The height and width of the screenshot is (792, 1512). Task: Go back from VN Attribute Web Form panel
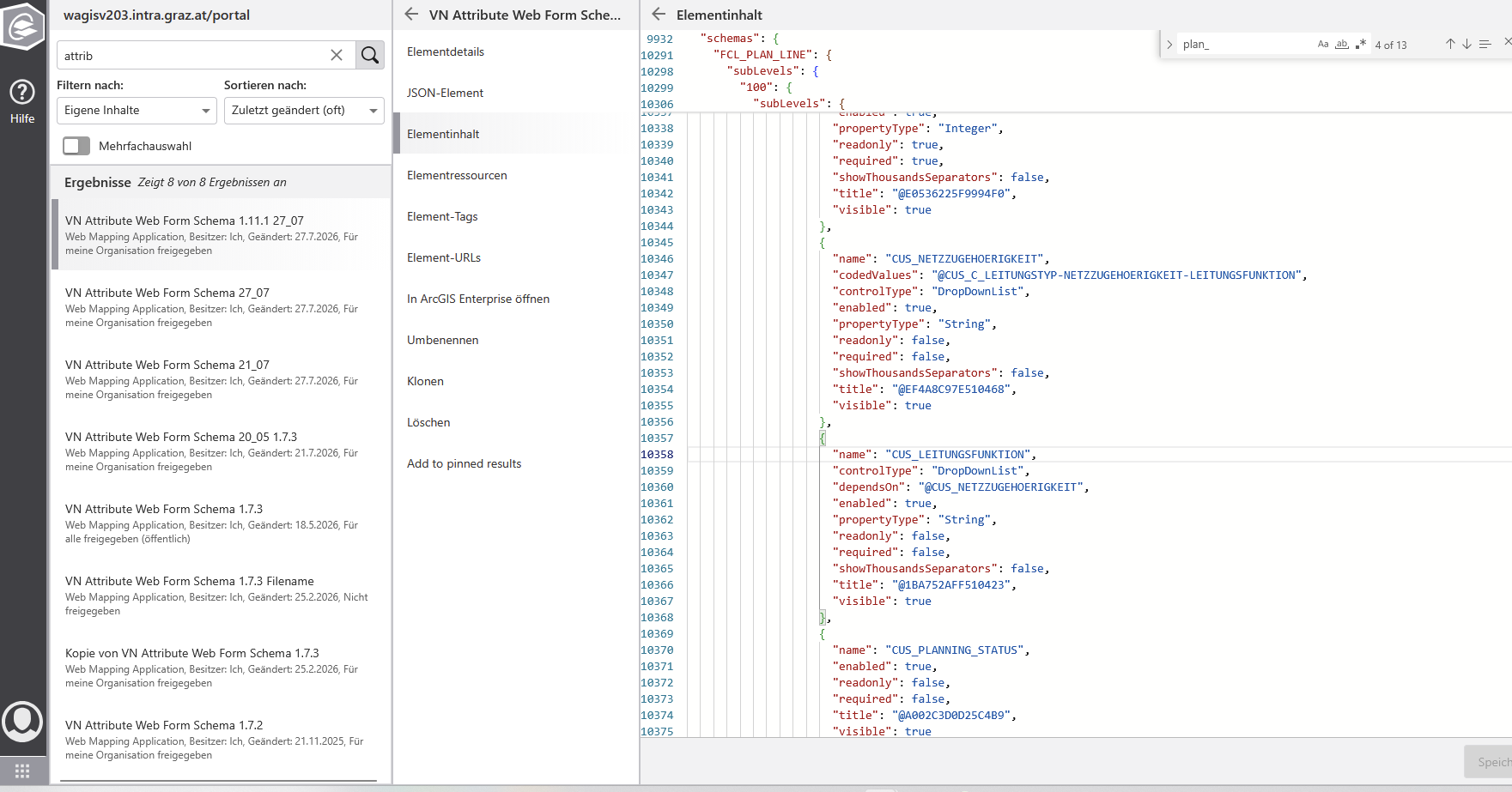(411, 14)
